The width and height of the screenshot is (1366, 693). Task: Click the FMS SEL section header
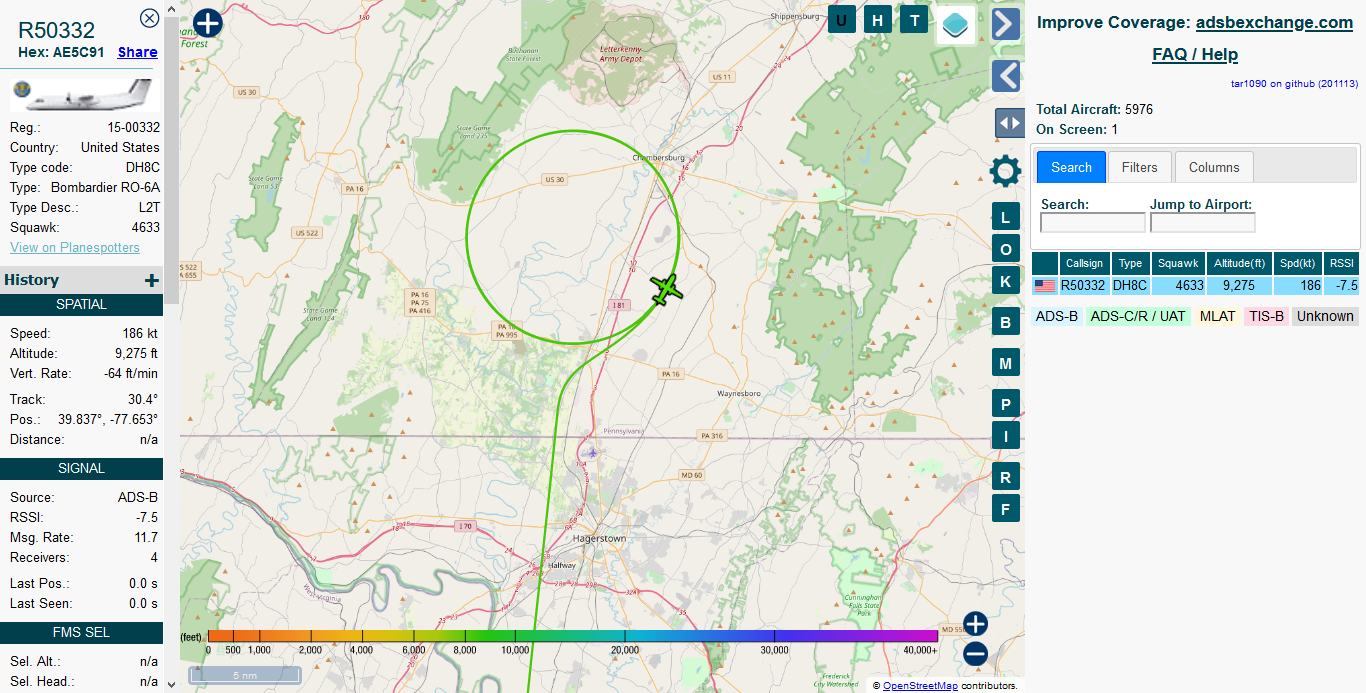click(x=81, y=632)
